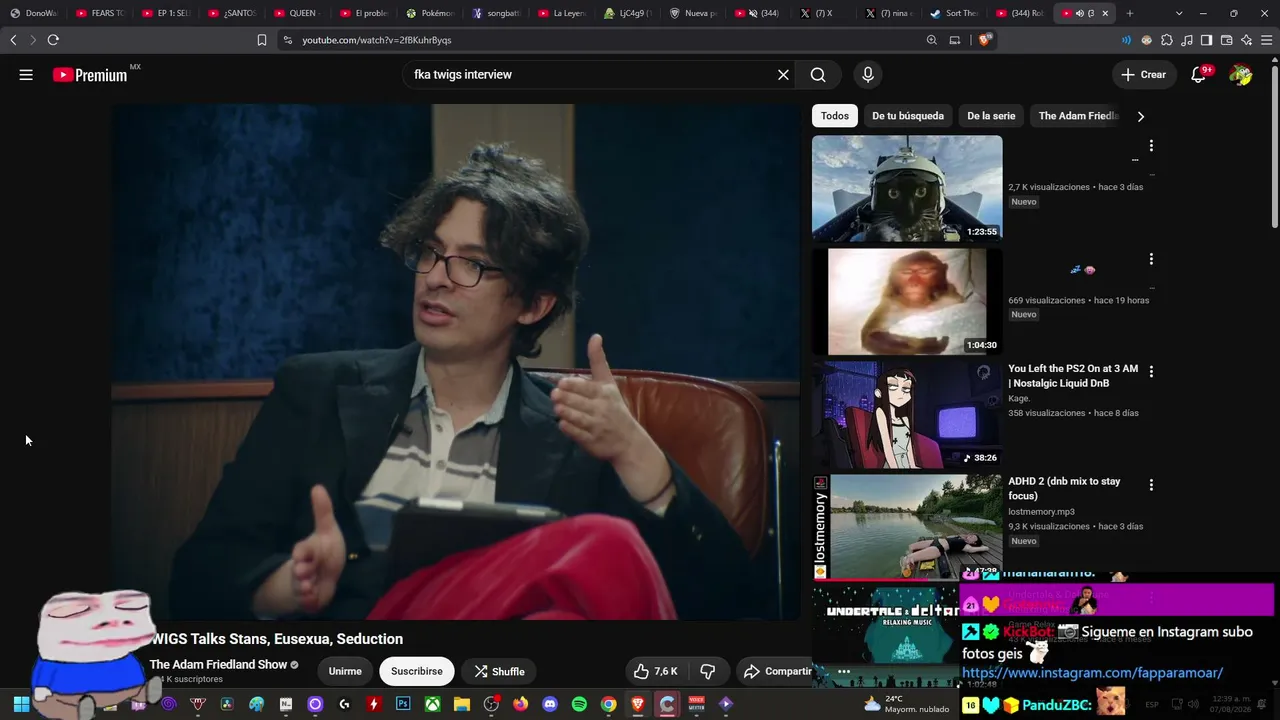Open the page zoom control in address bar
The width and height of the screenshot is (1280, 720).
(x=932, y=40)
